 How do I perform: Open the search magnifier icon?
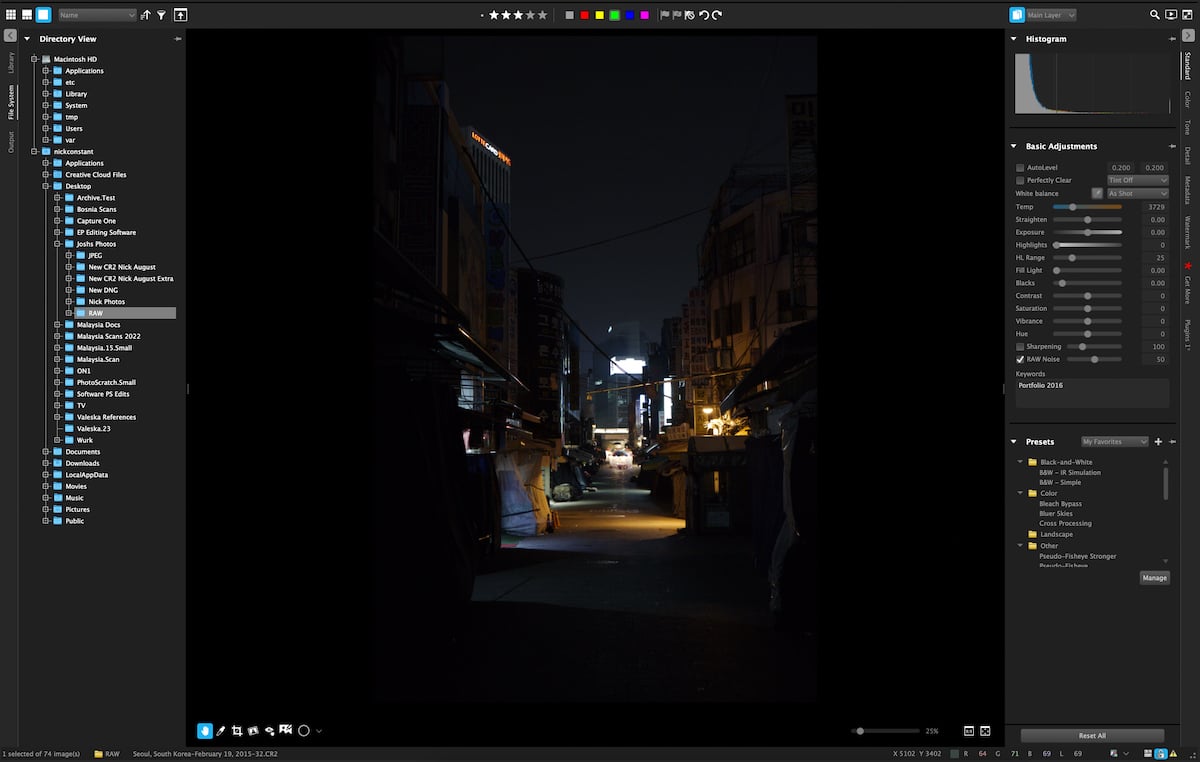1154,15
